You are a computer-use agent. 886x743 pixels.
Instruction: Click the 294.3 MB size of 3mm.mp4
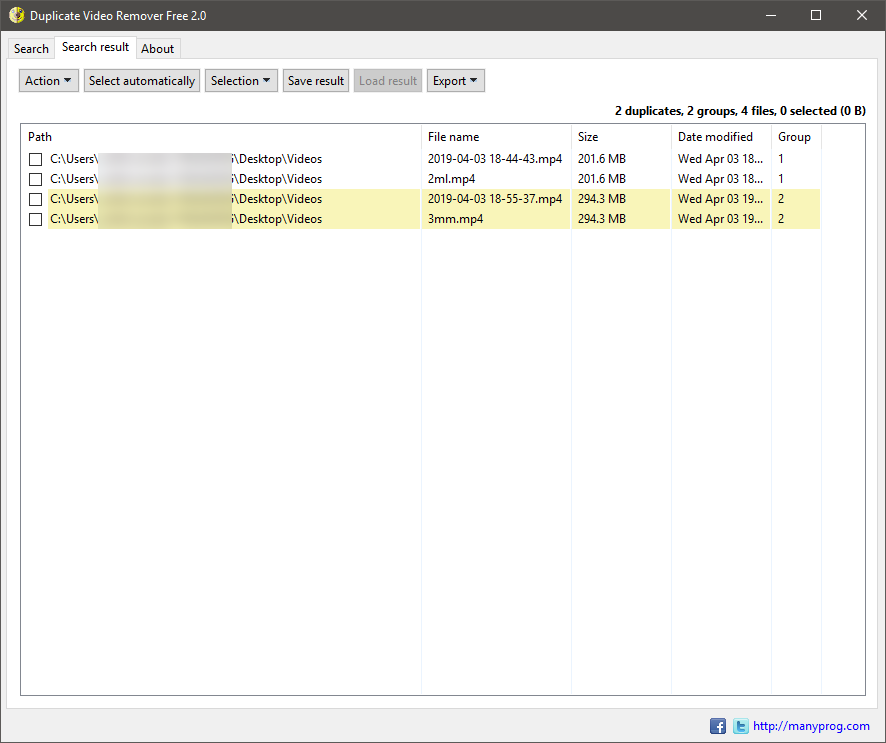click(x=602, y=219)
